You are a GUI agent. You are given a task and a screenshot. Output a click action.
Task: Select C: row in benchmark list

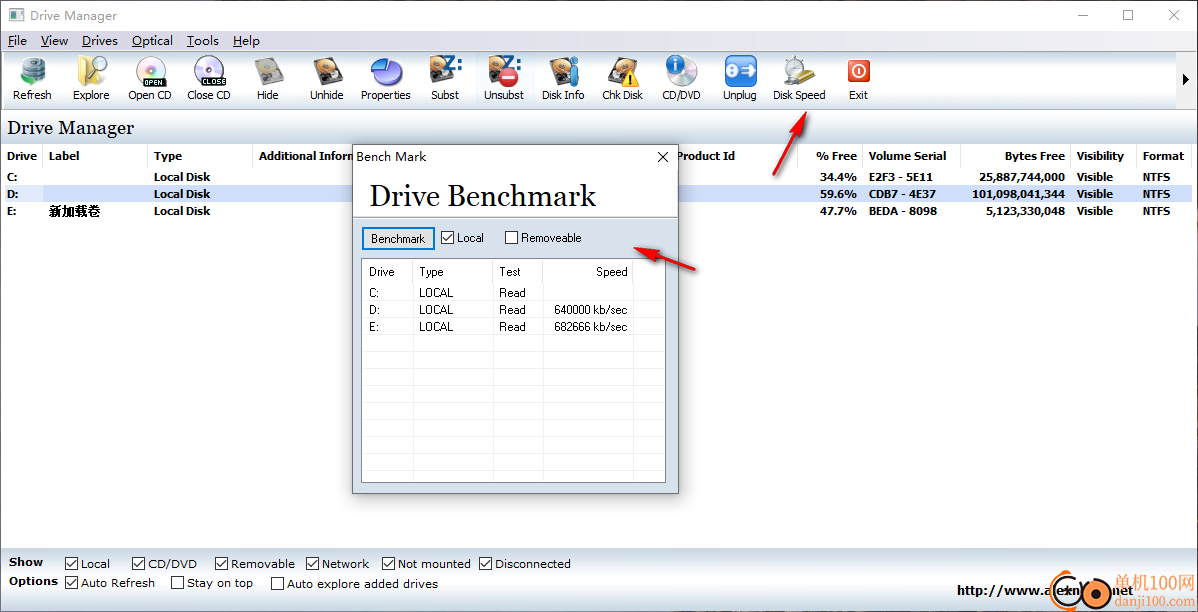tap(513, 293)
